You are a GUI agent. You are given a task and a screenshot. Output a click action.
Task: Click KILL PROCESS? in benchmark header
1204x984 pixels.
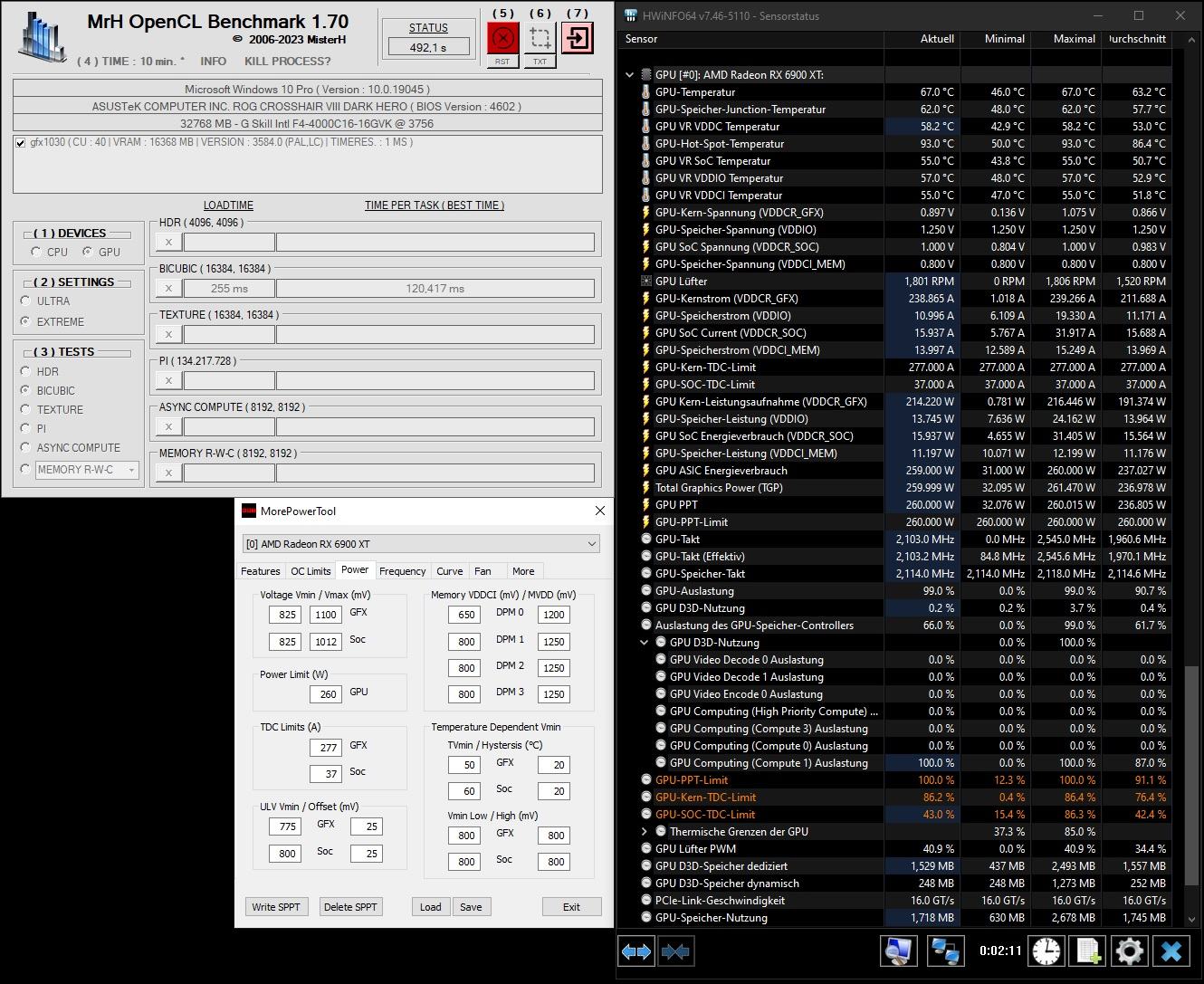tap(288, 61)
